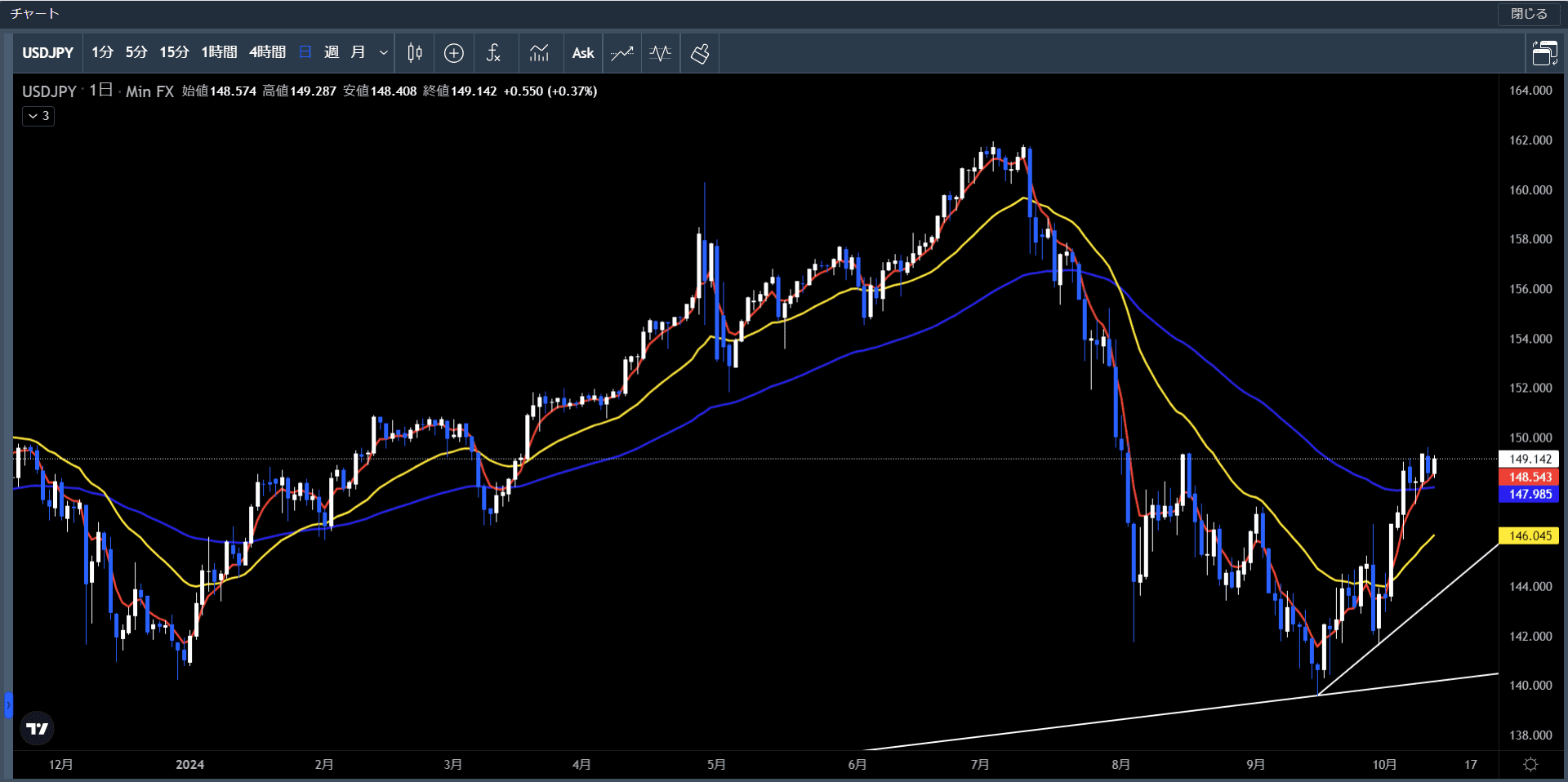Click the チャート window title
Image resolution: width=1568 pixels, height=782 pixels.
[35, 14]
